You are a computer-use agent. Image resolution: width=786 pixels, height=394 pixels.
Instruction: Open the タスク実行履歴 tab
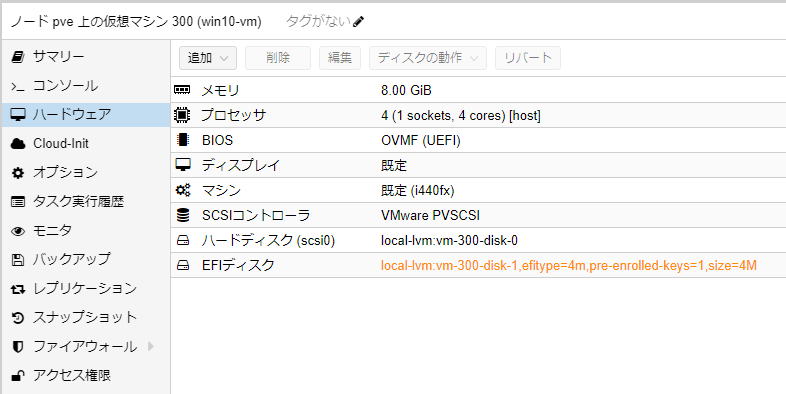coord(86,202)
